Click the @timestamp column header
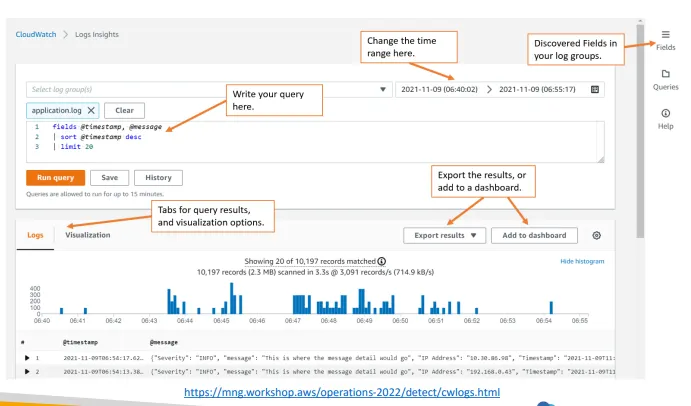The width and height of the screenshot is (691, 406). tap(80, 342)
